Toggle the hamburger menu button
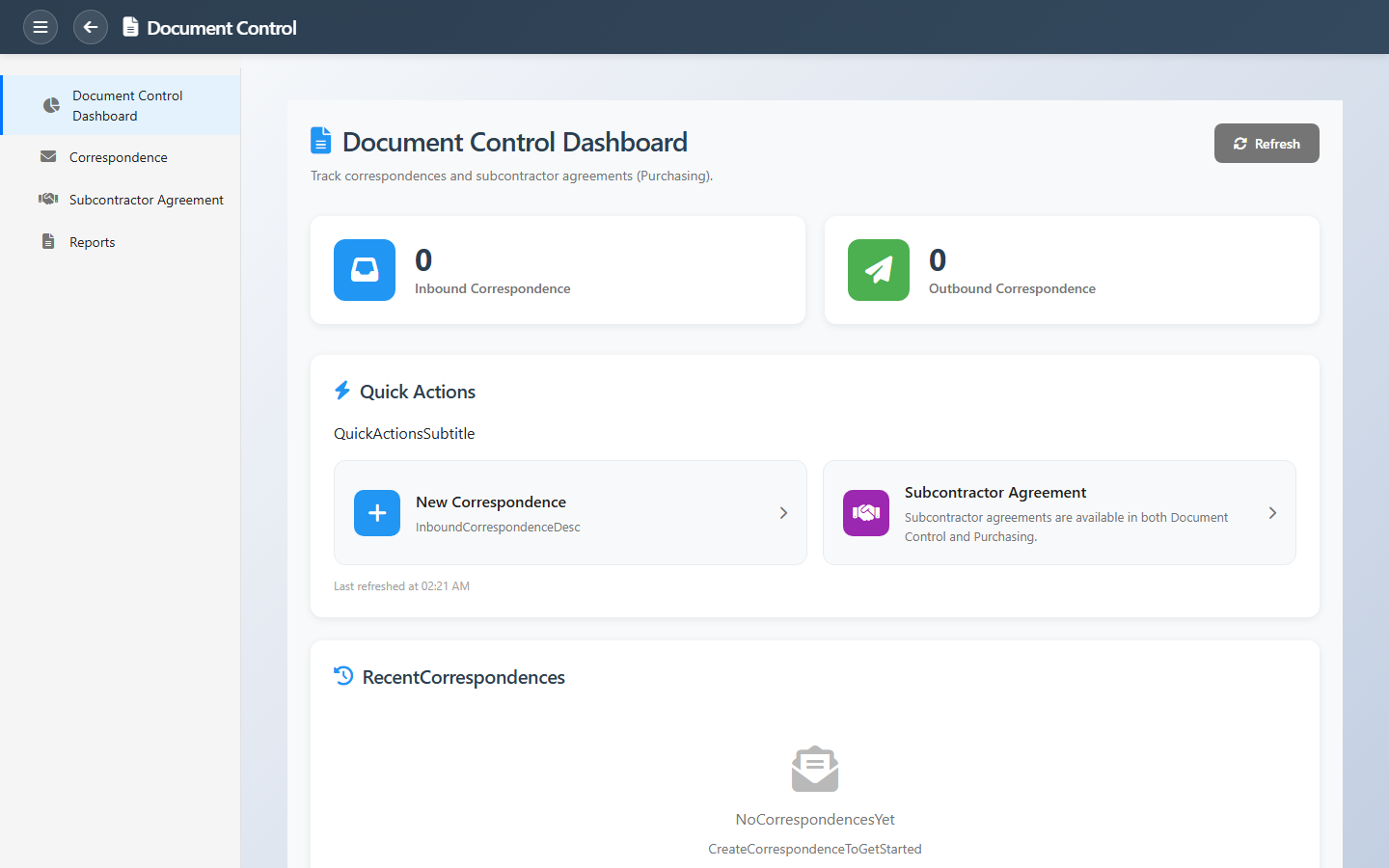 [41, 27]
